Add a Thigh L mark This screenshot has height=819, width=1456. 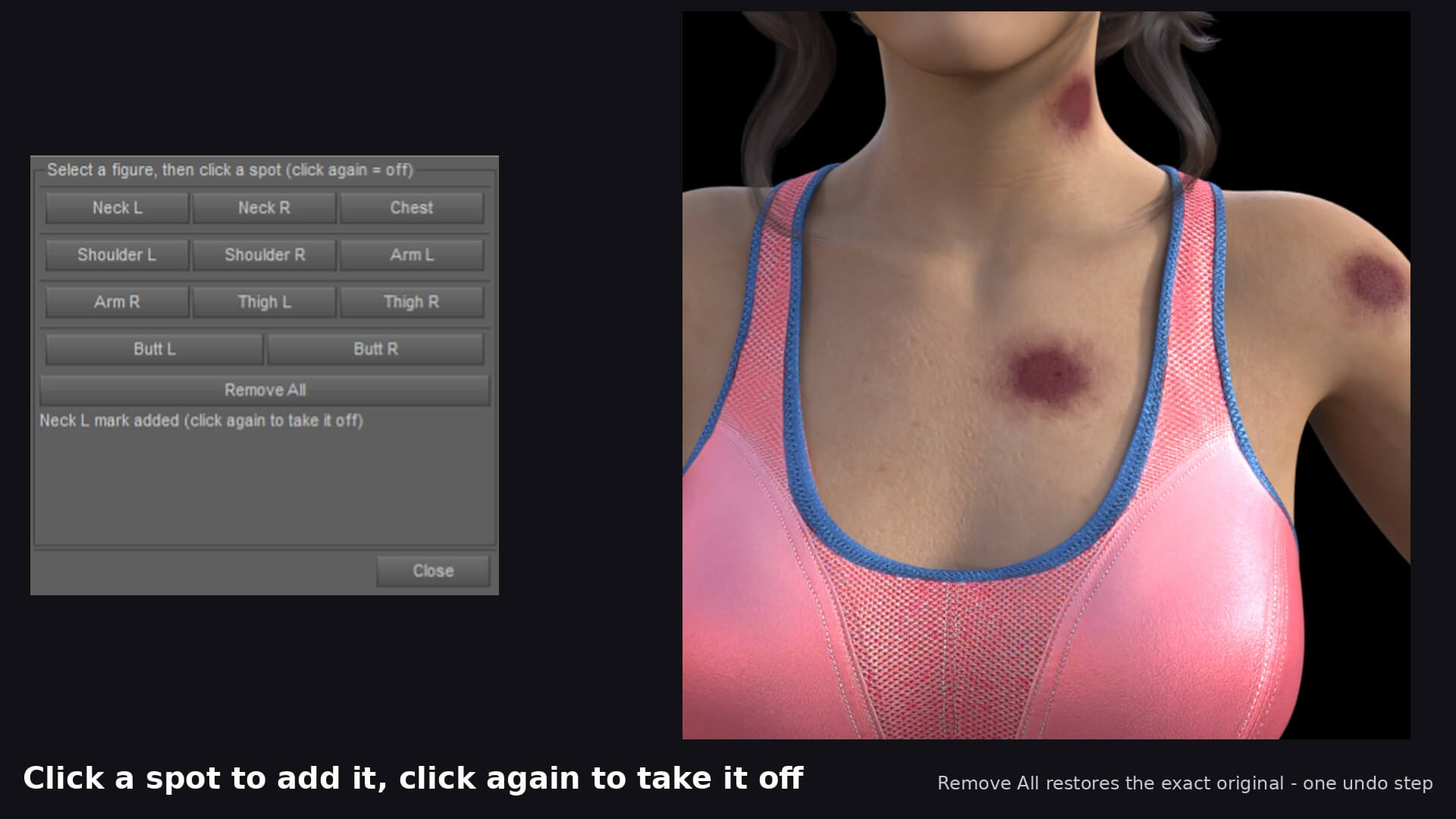(264, 302)
